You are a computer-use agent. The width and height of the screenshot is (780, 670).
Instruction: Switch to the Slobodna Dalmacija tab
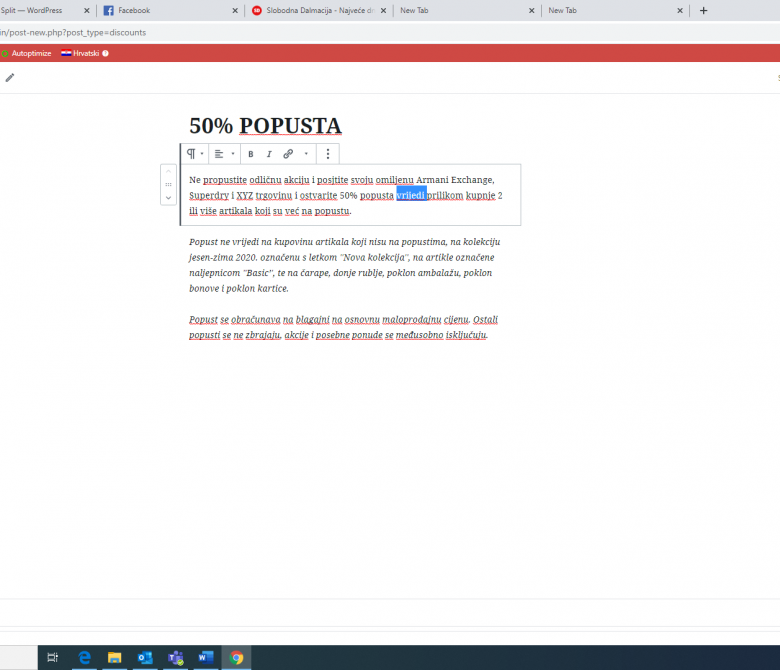320,10
